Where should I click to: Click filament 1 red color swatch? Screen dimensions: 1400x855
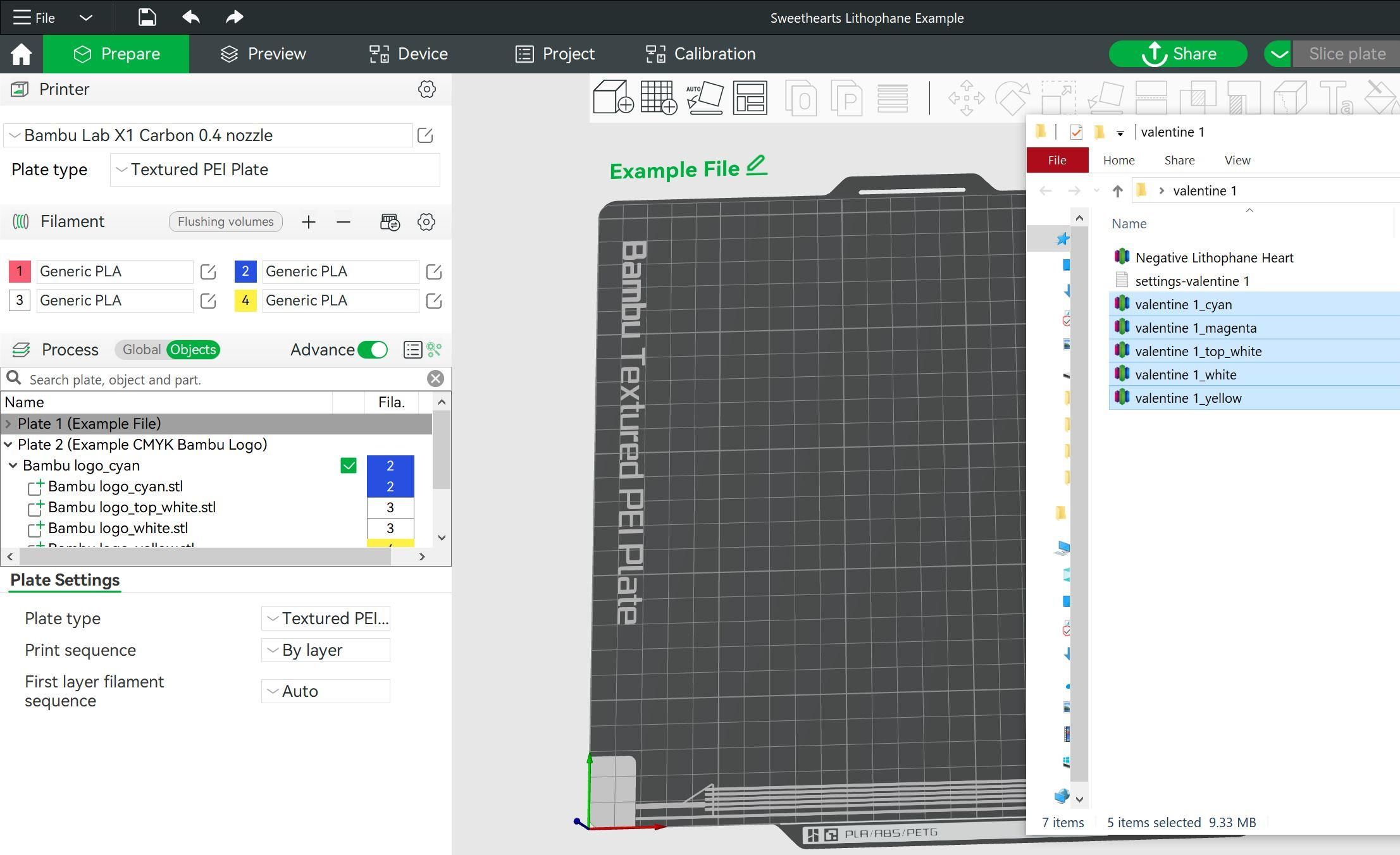tap(19, 271)
